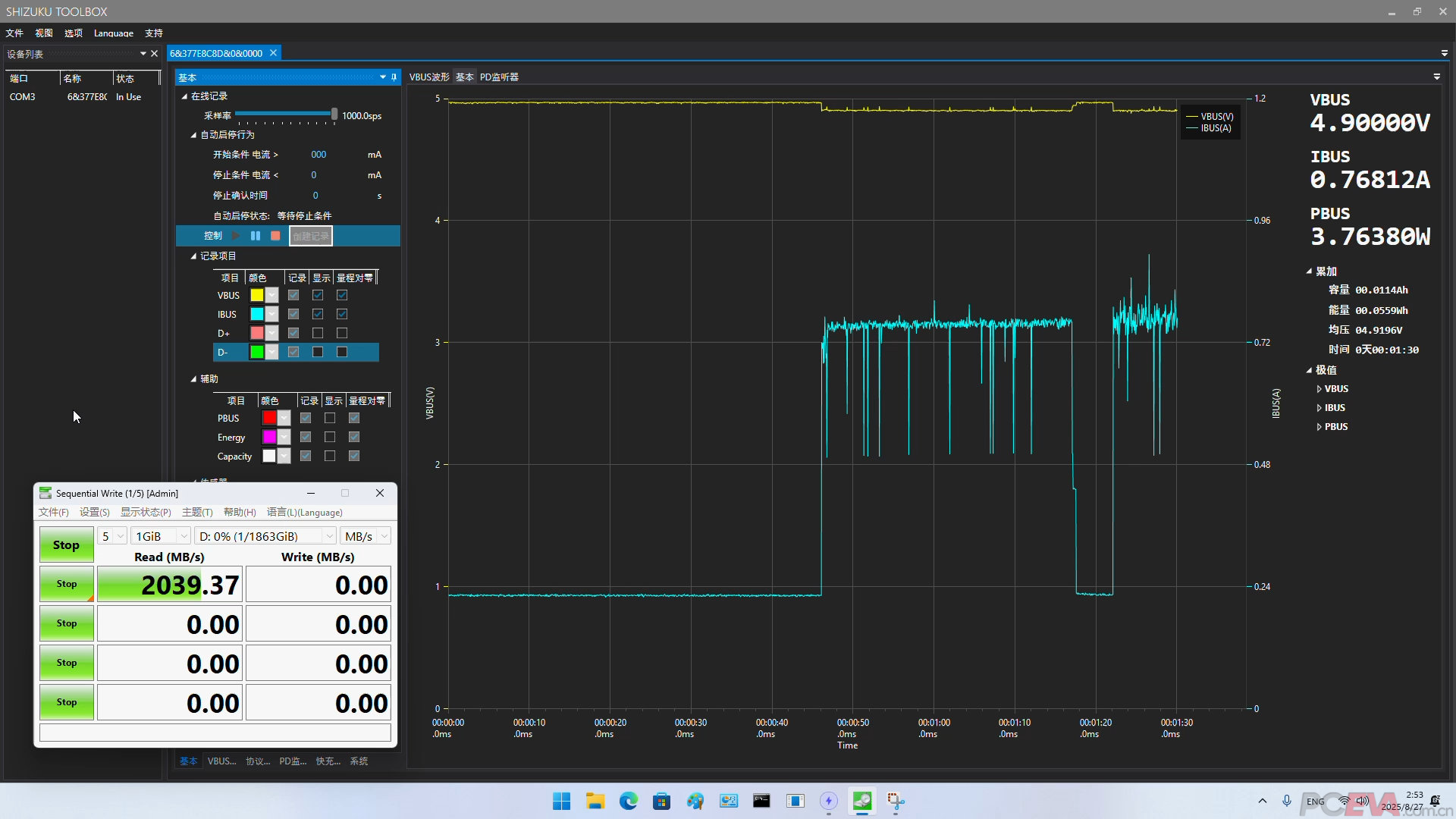
Task: Close the device list panel
Action: pos(154,54)
